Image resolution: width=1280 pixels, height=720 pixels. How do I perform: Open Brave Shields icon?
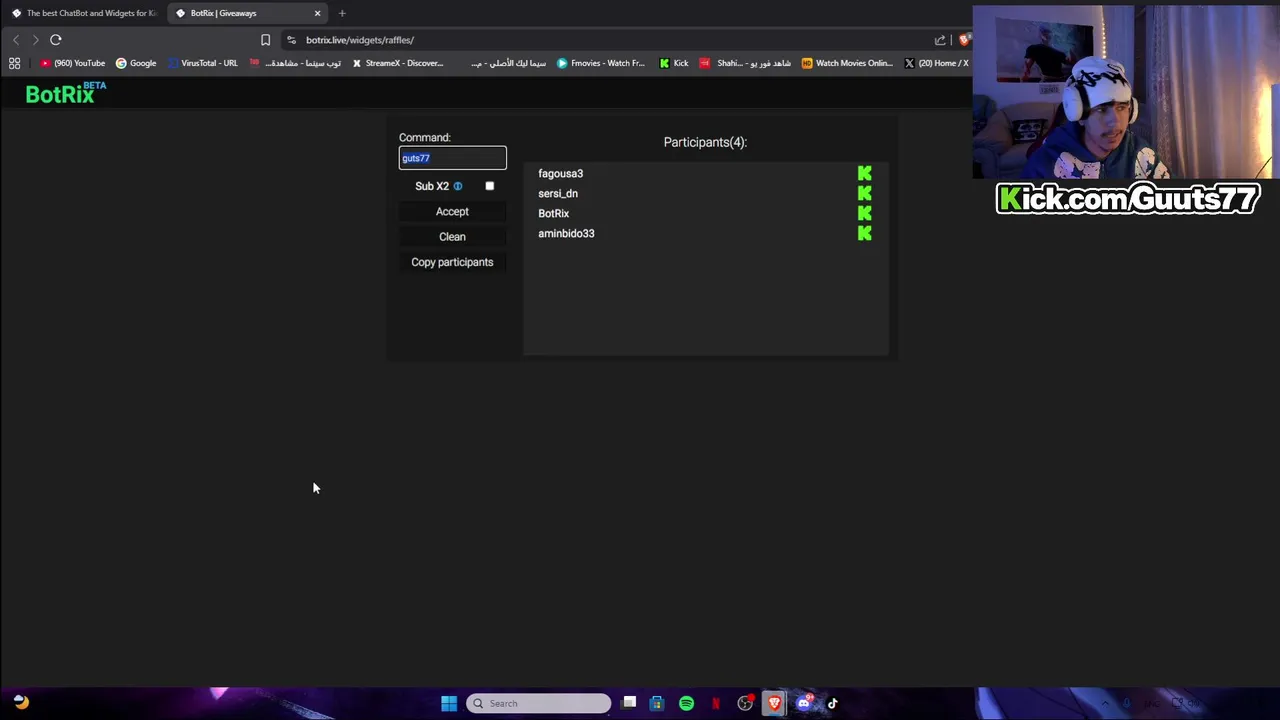964,40
